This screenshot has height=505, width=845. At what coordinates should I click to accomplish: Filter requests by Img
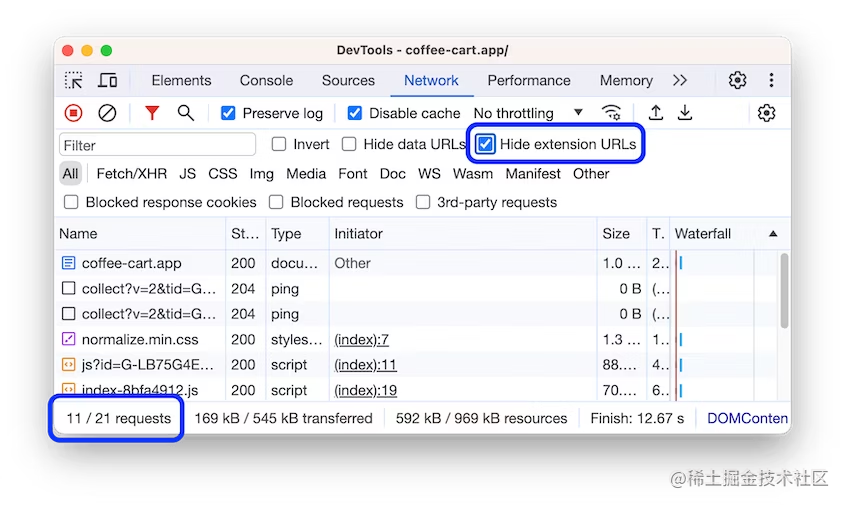tap(261, 174)
